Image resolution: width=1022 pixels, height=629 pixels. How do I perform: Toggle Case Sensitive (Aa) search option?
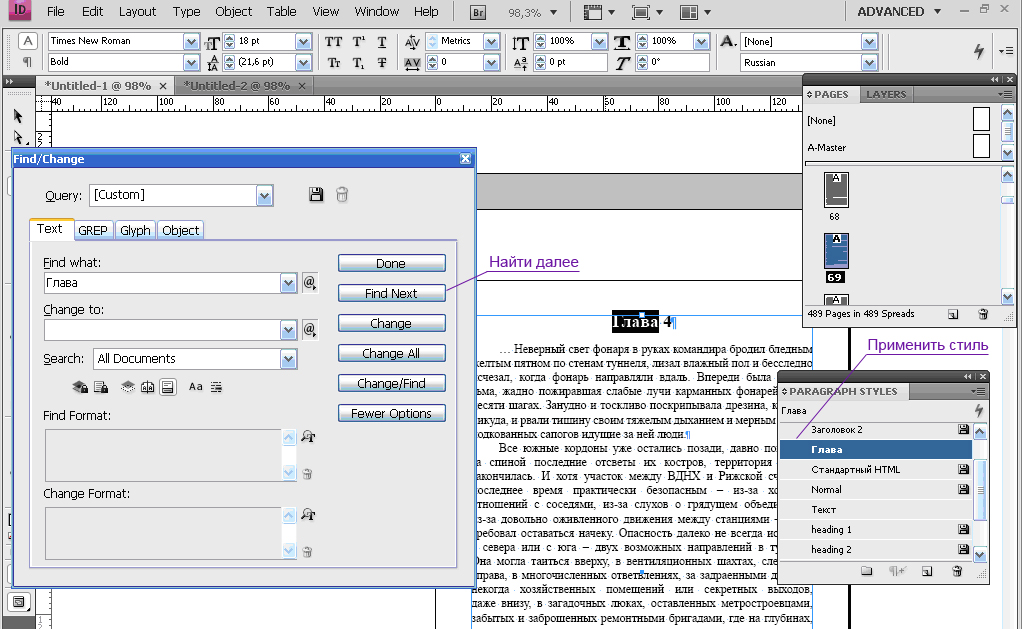pos(196,387)
